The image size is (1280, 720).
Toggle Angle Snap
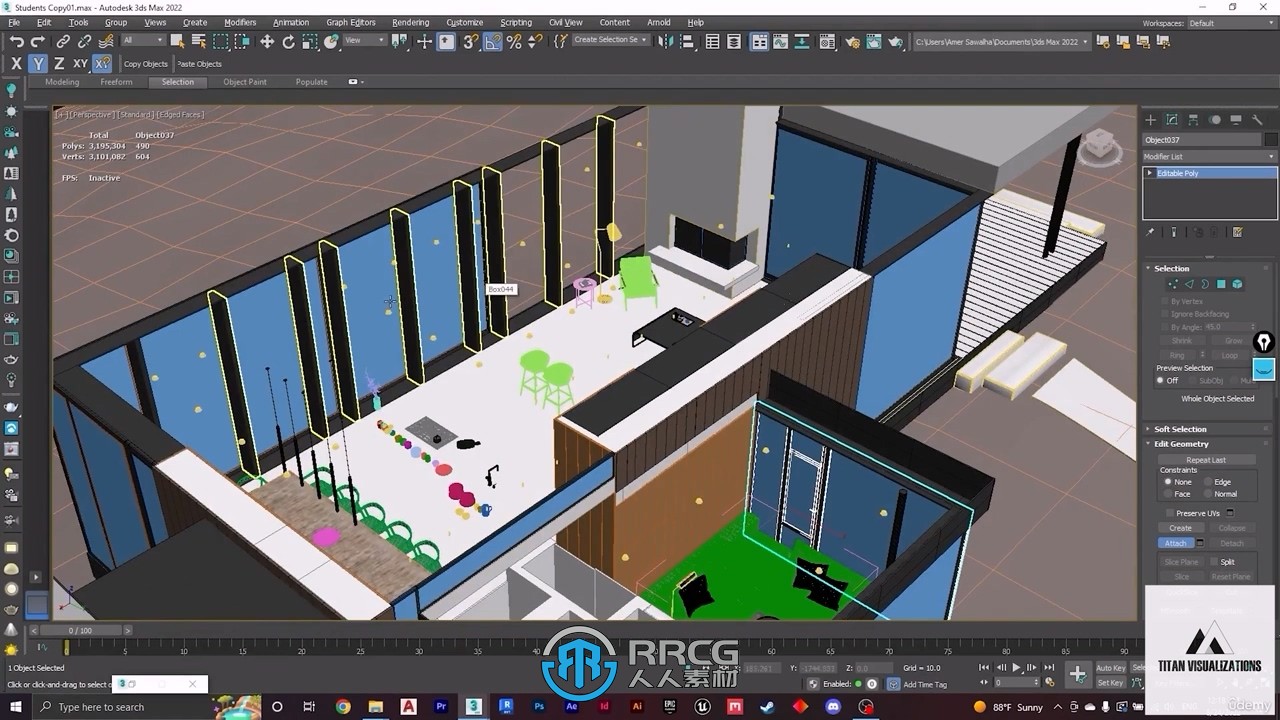coord(492,41)
